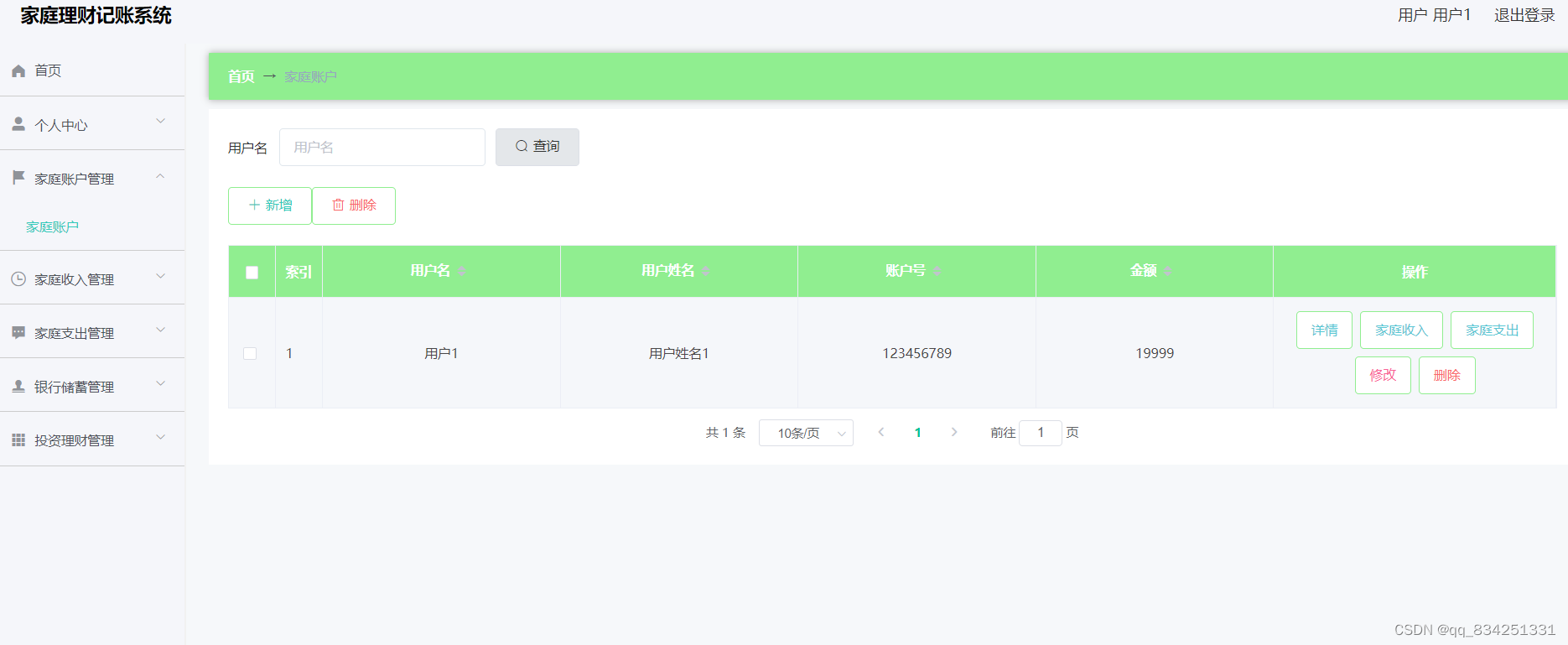Go to previous page with left arrow
1568x645 pixels.
point(881,432)
